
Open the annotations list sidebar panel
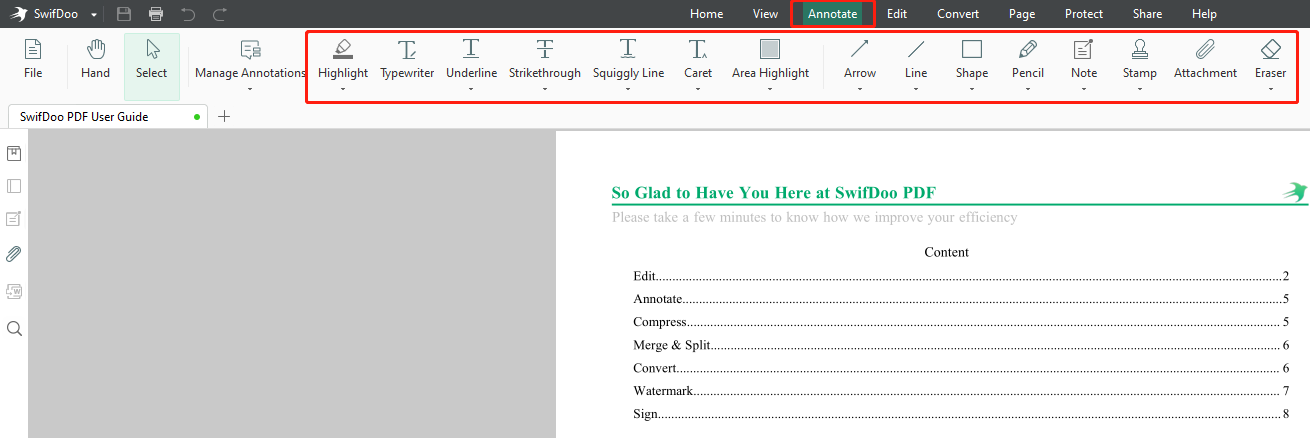tap(14, 219)
